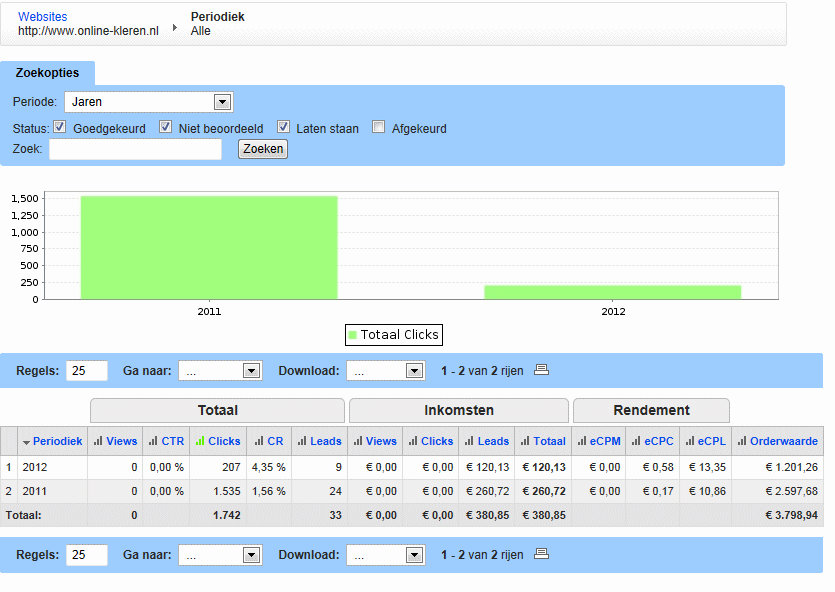The height and width of the screenshot is (592, 835).
Task: Sort by the Orderwaarde column link
Action: click(784, 441)
